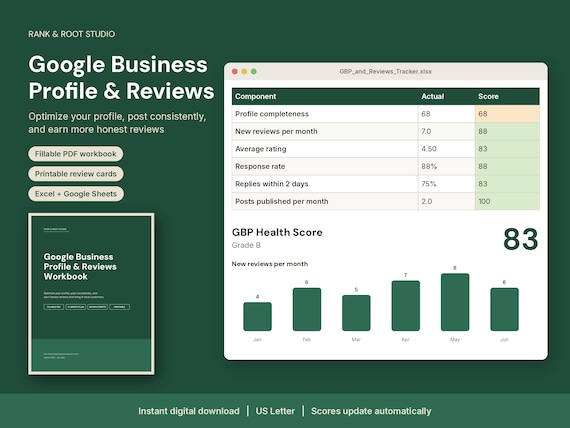Image resolution: width=570 pixels, height=428 pixels.
Task: Click the Actual value 2.0 cell
Action: point(446,201)
